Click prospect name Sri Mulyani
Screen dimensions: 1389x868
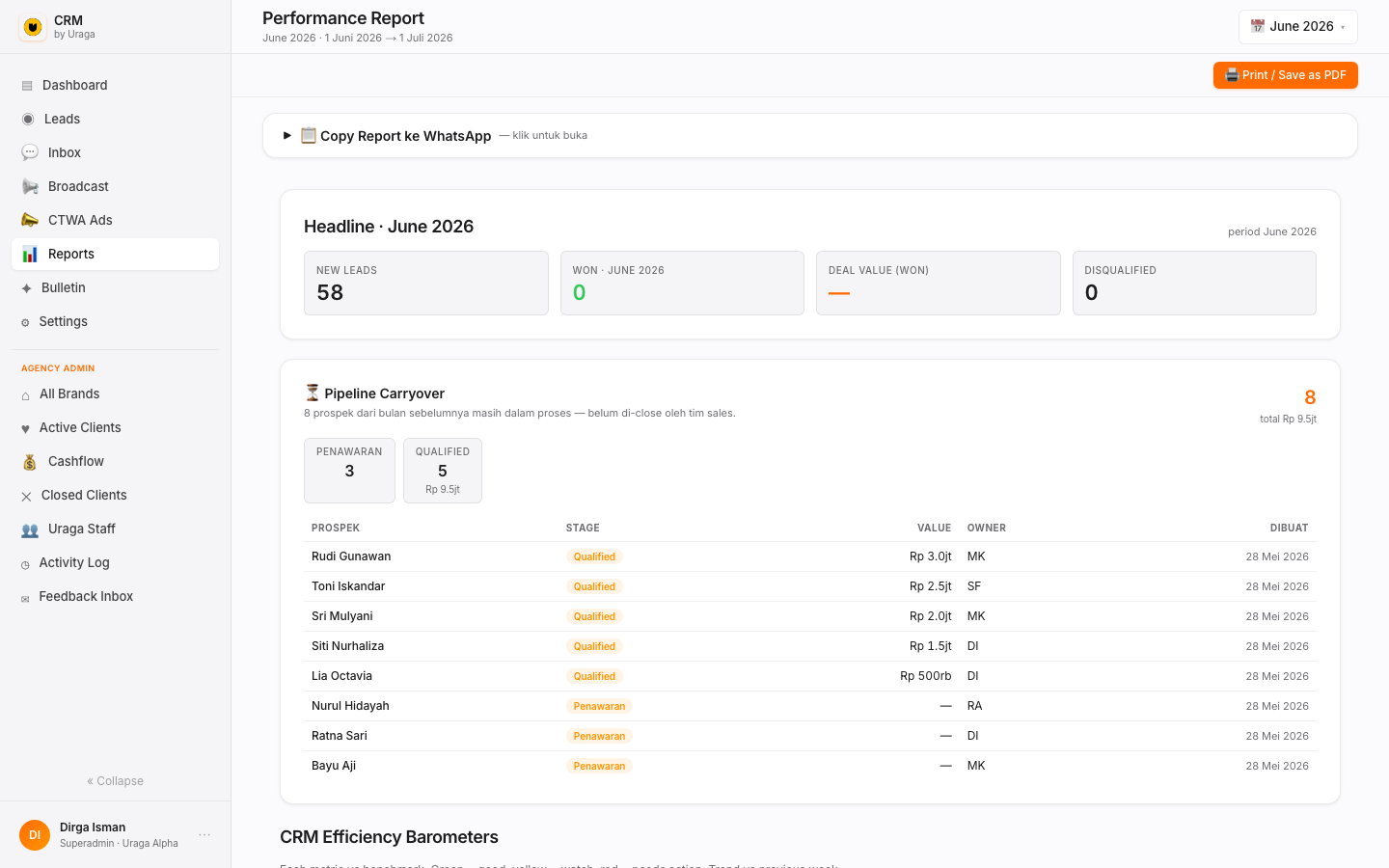(342, 616)
